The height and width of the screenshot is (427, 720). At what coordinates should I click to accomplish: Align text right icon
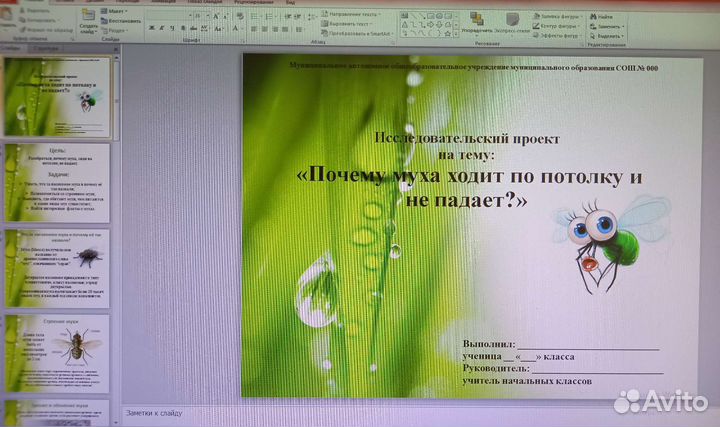(276, 29)
